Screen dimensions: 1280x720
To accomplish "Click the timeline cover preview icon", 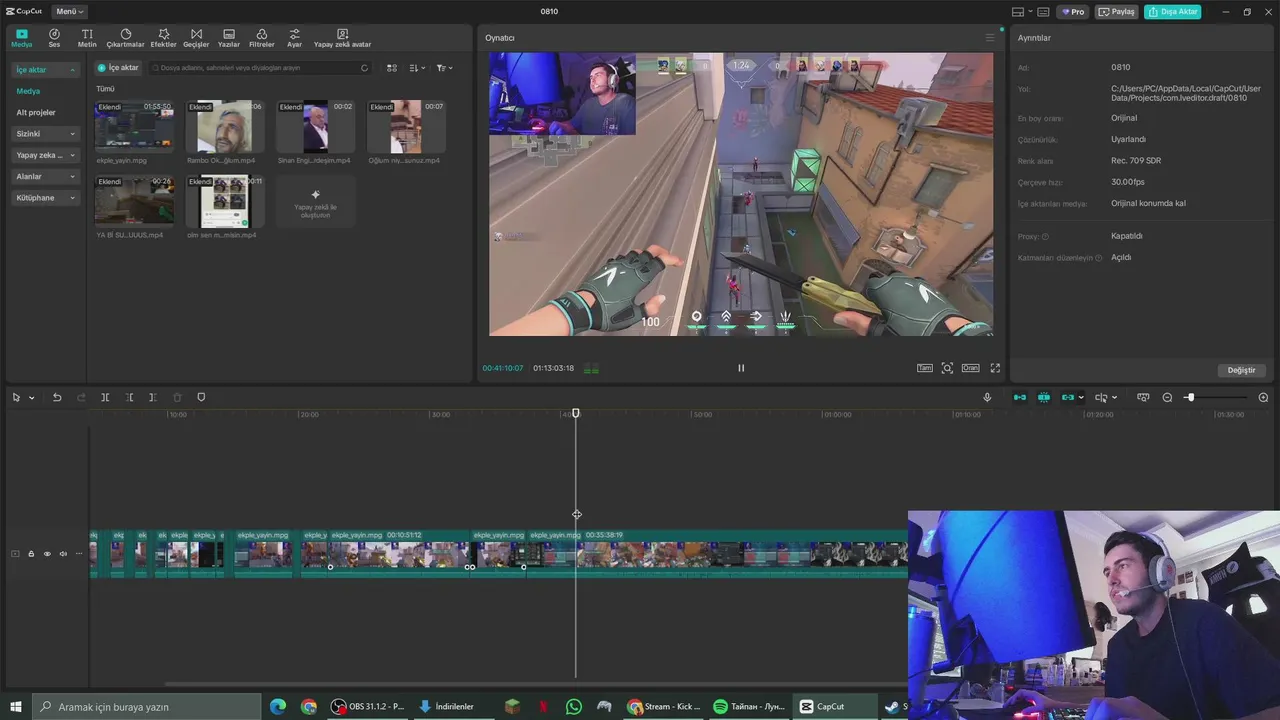I will (1143, 398).
